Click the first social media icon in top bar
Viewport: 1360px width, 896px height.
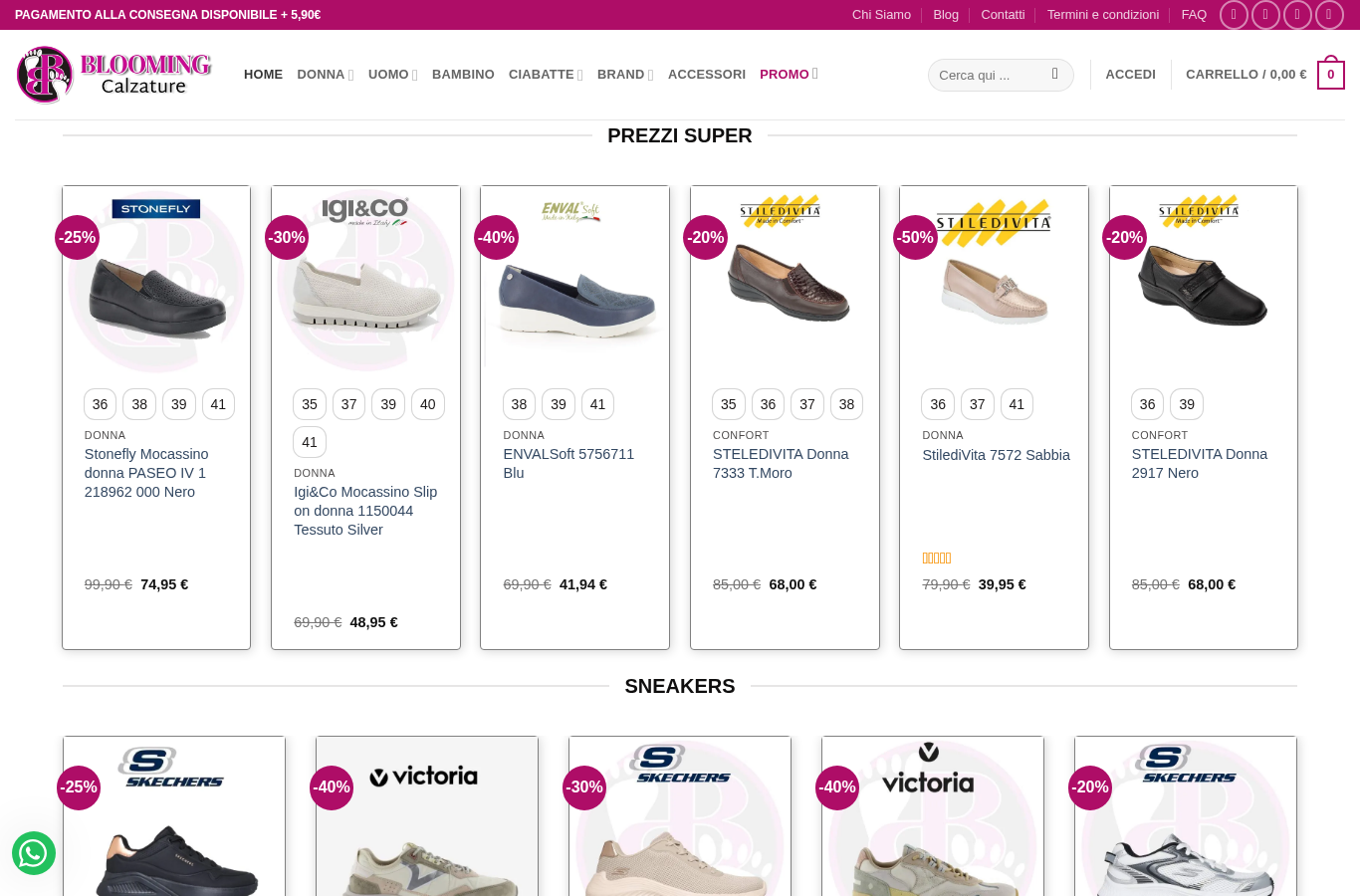[x=1234, y=15]
